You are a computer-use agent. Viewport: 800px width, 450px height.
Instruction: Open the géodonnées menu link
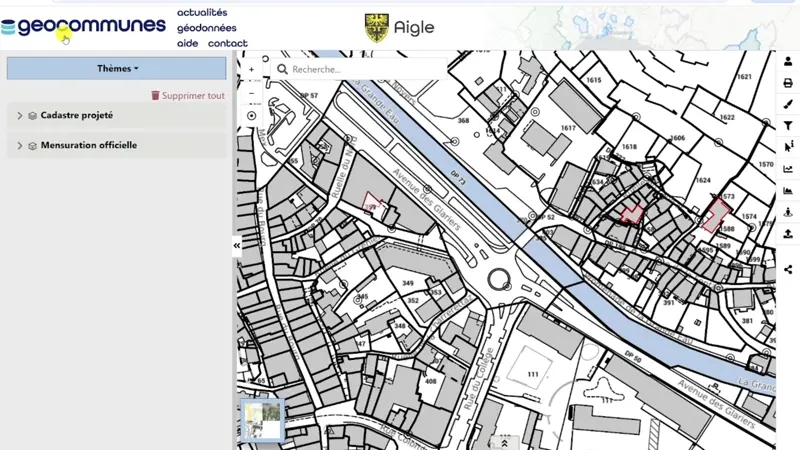207,28
